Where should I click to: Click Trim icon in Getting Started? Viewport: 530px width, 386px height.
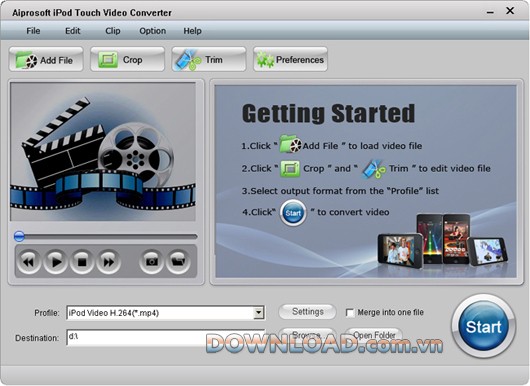click(x=374, y=169)
